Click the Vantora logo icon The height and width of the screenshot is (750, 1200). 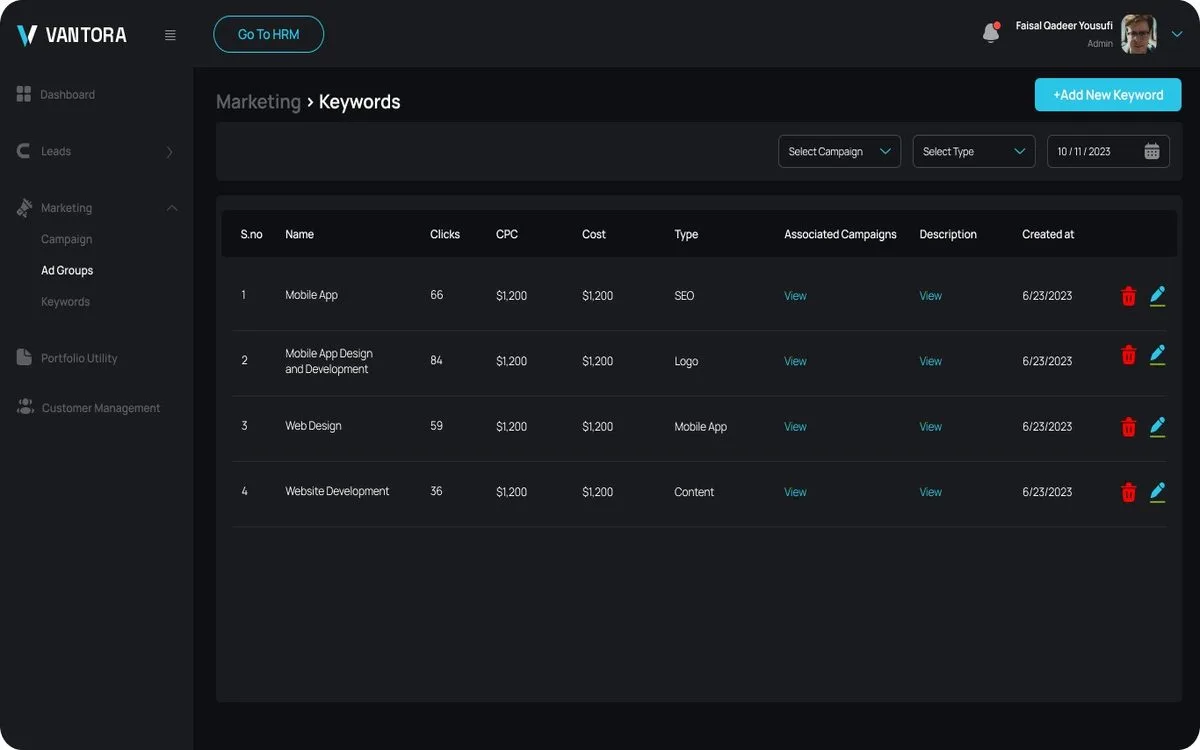pos(27,35)
